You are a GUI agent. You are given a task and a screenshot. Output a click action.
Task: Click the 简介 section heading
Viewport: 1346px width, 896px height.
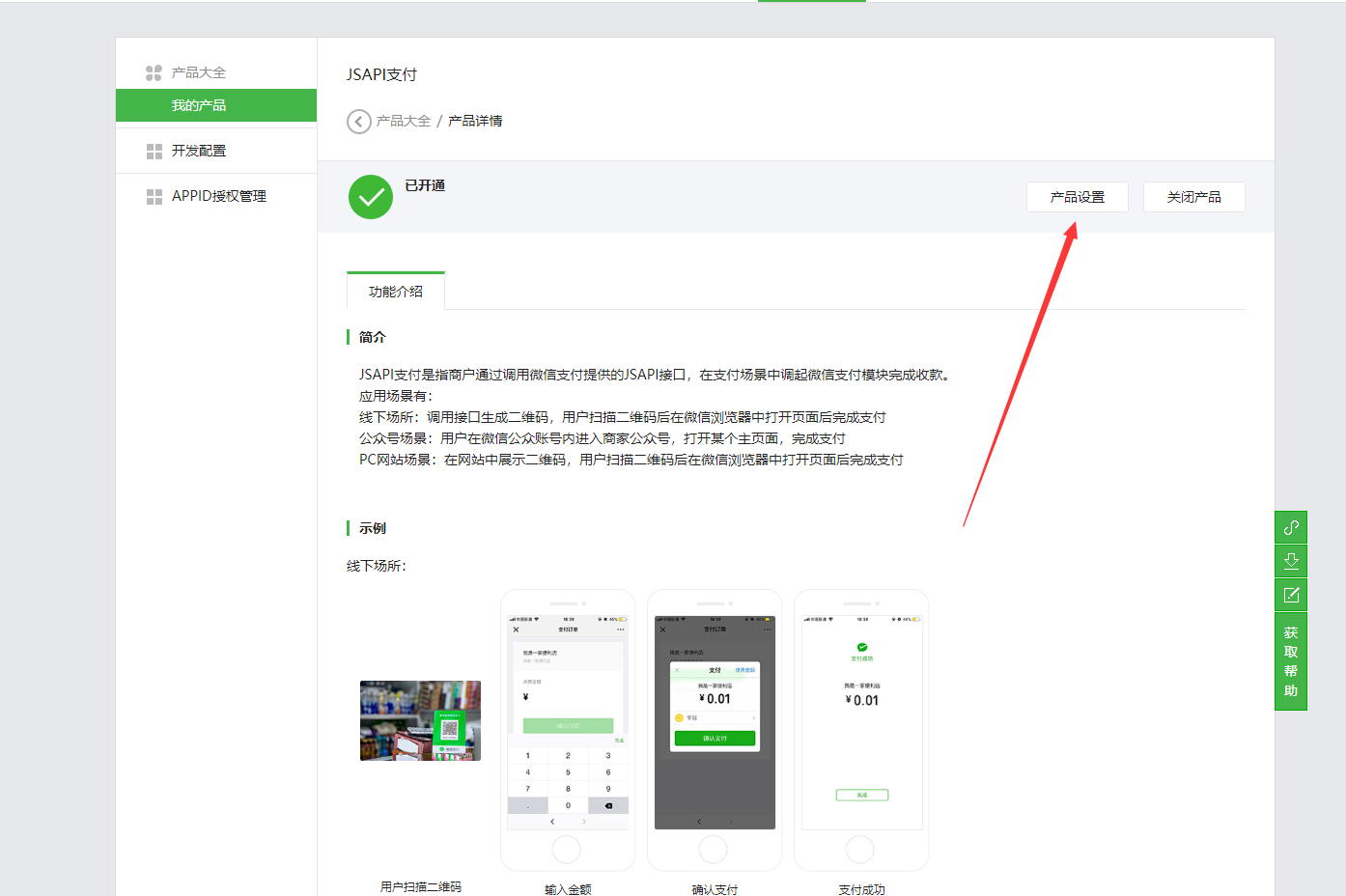372,337
